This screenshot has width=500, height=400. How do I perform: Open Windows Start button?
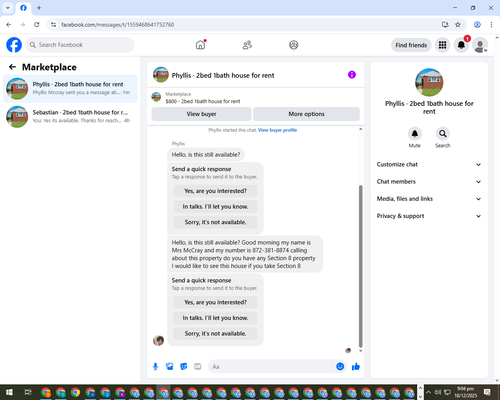point(9,392)
